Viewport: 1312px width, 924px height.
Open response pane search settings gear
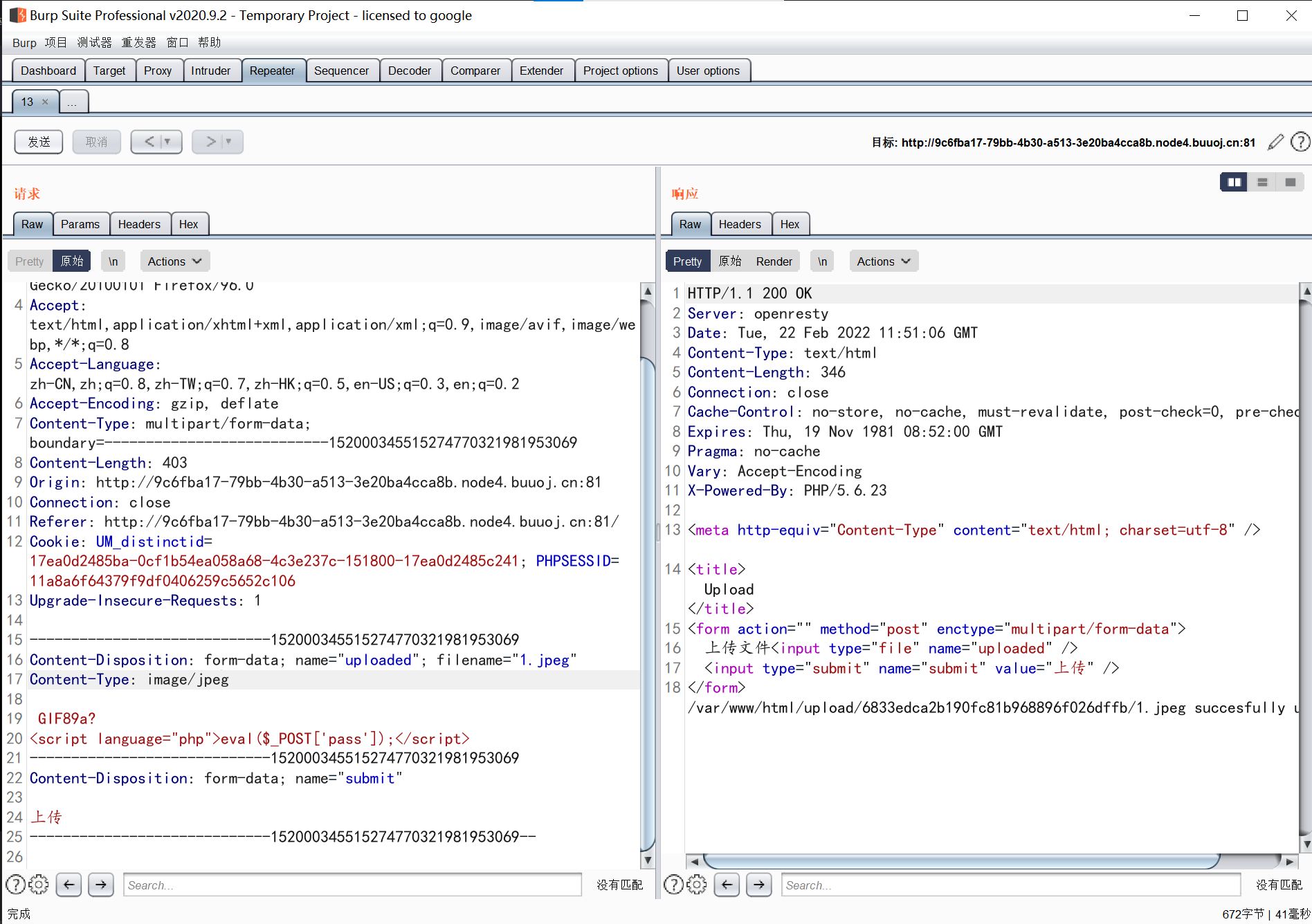[x=697, y=885]
